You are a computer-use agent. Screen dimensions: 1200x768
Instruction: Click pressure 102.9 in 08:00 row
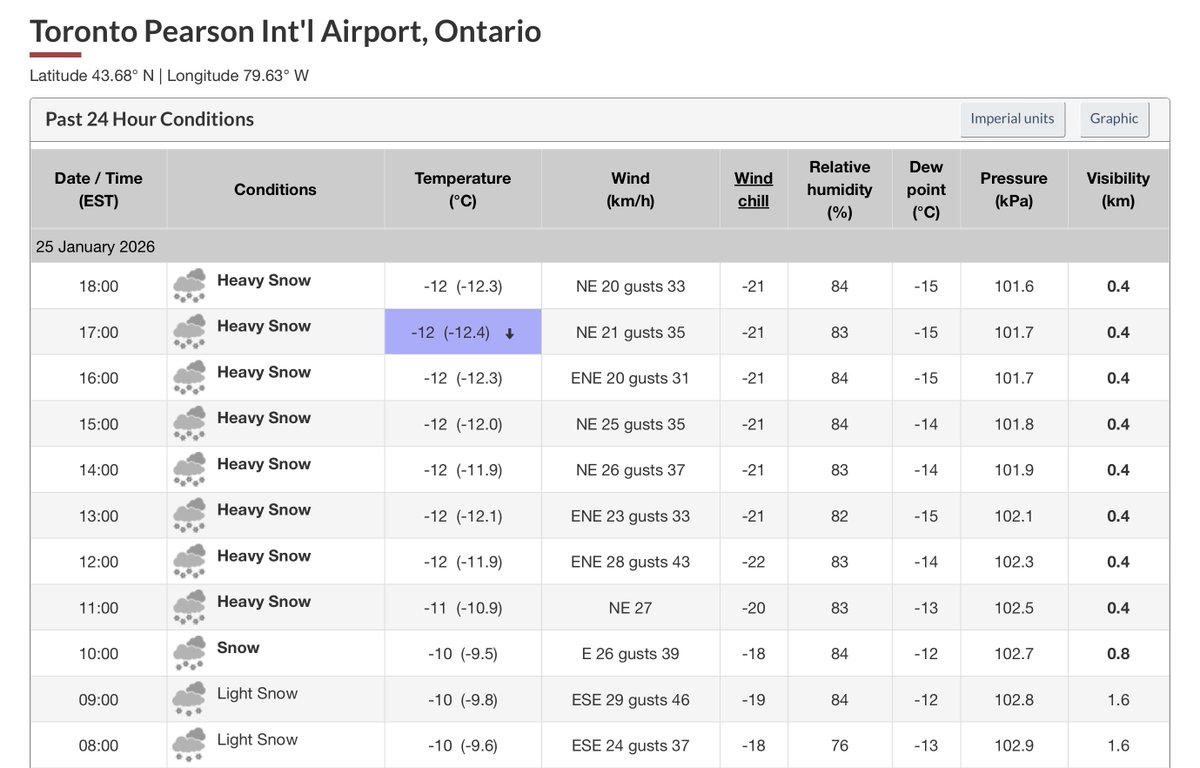click(1014, 746)
